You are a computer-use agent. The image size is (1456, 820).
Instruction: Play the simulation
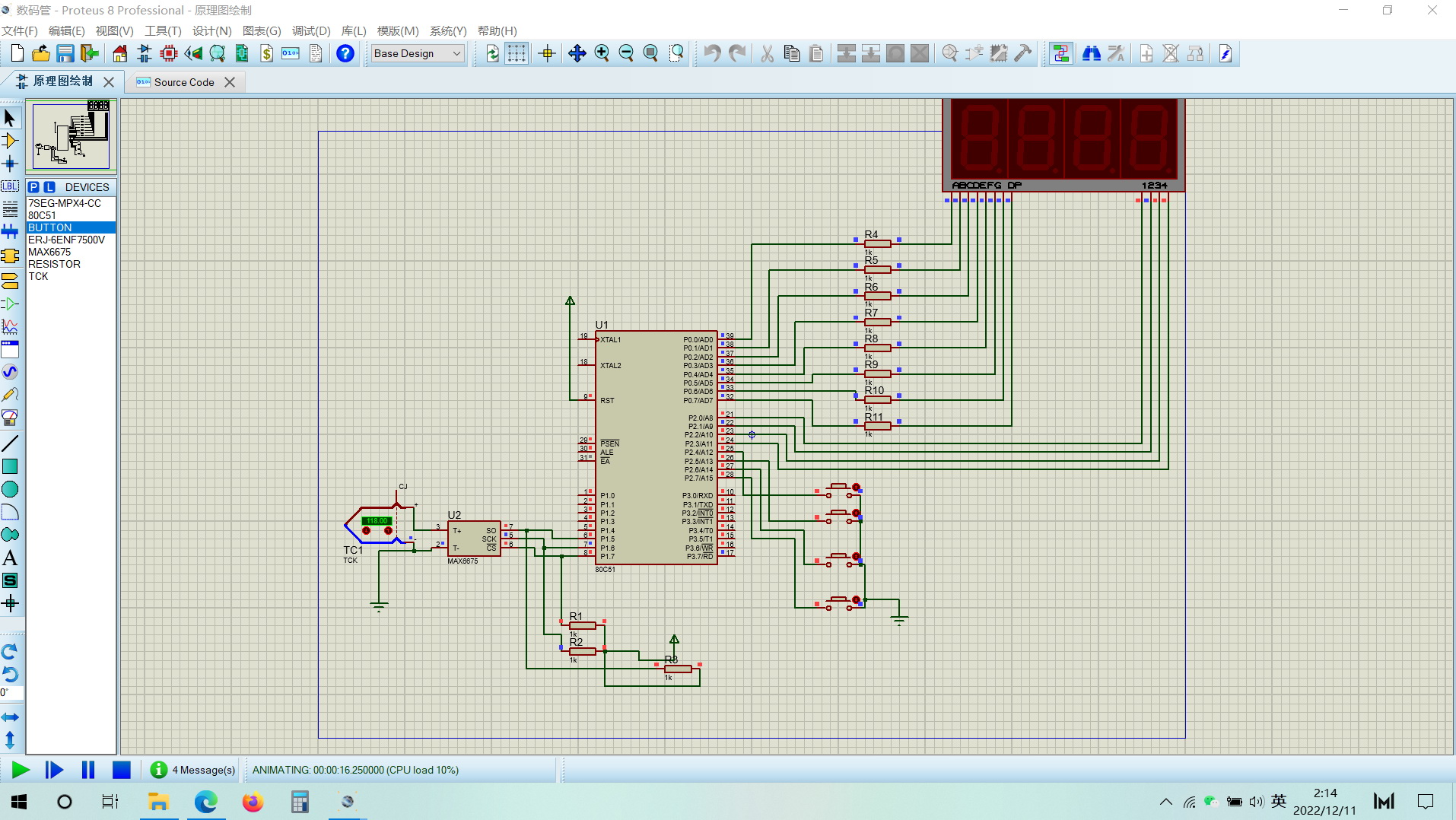[x=21, y=770]
